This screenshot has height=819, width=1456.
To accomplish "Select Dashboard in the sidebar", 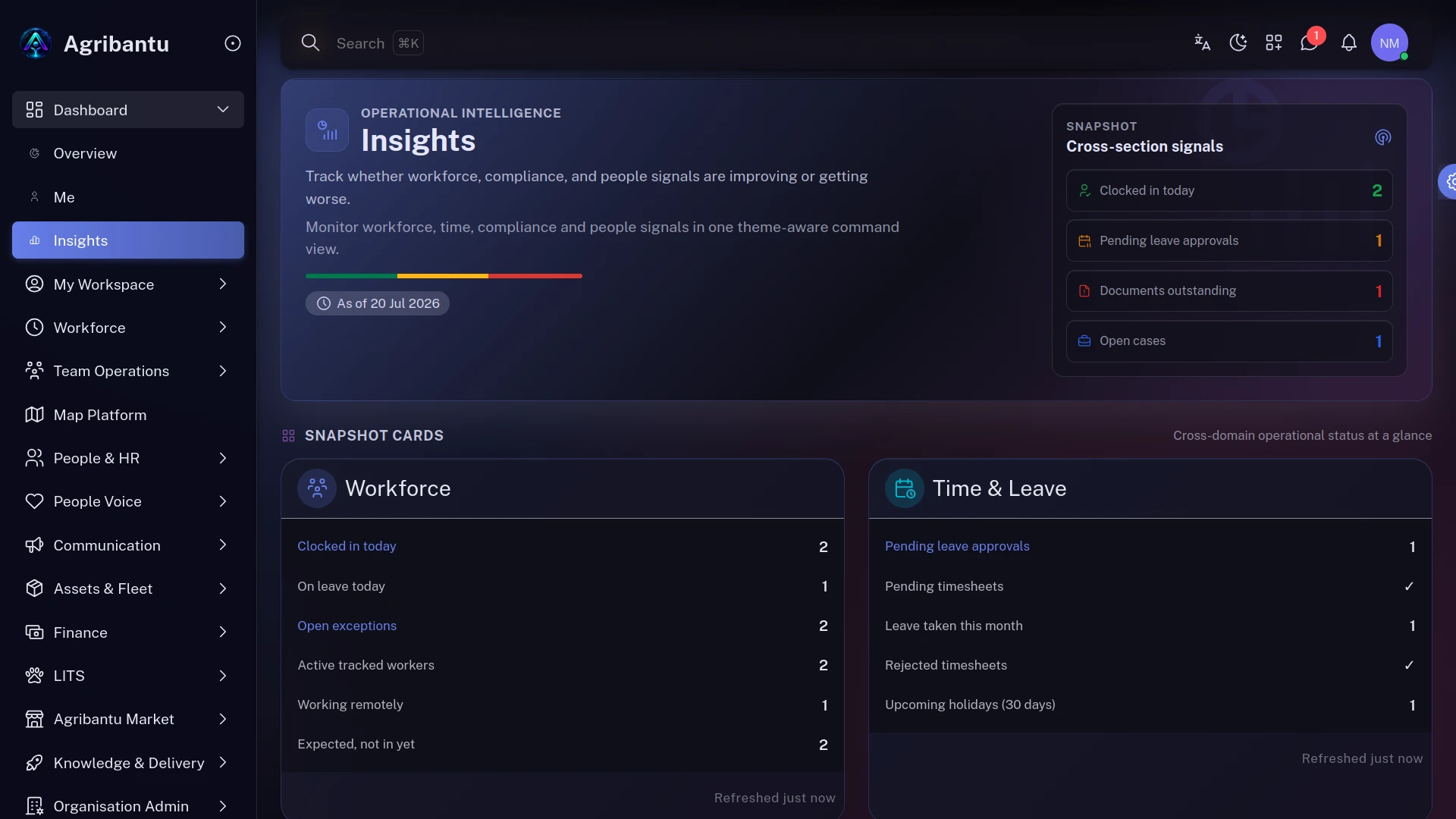I will [128, 109].
